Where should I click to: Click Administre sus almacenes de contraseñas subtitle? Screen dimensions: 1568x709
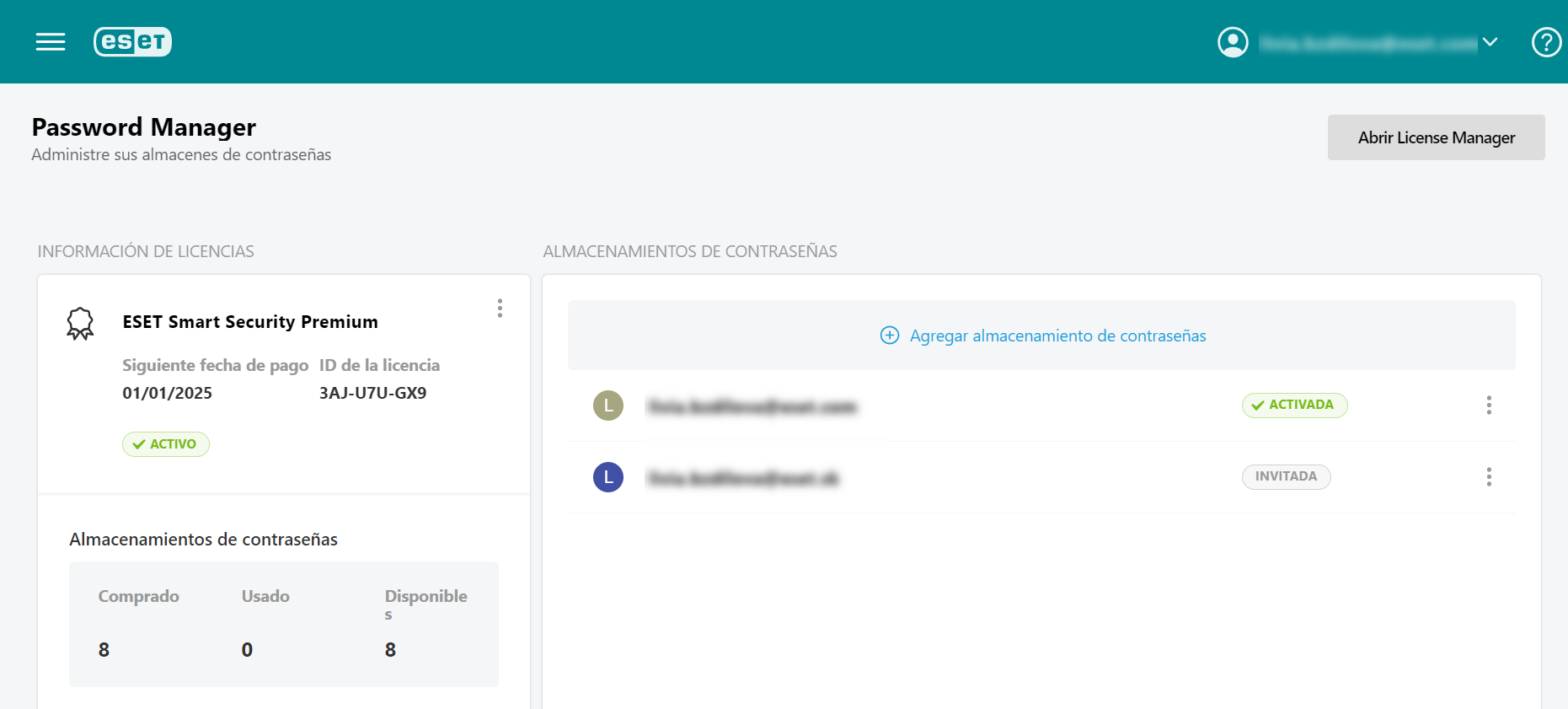[181, 155]
